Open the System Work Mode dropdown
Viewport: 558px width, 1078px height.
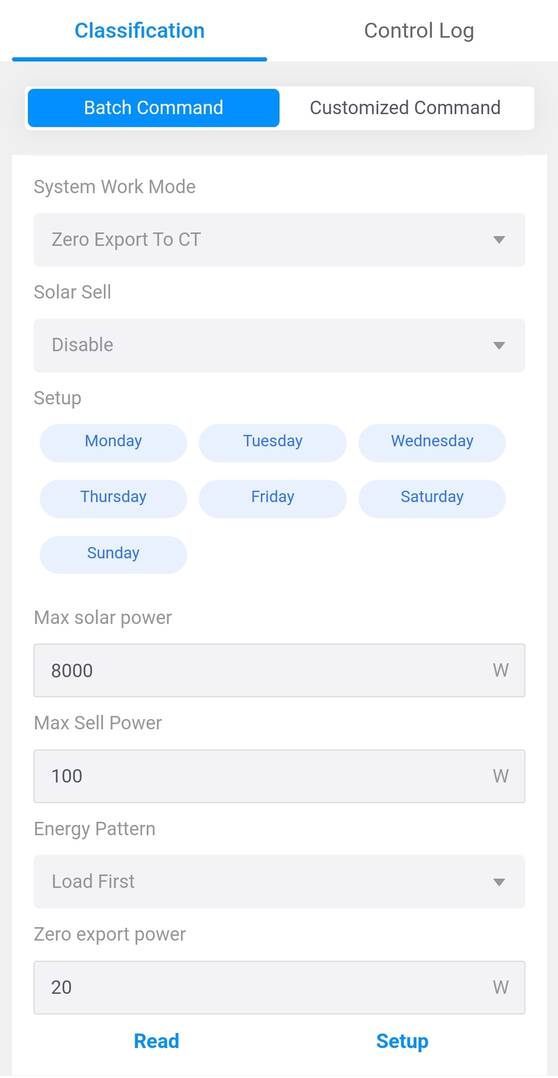point(279,240)
